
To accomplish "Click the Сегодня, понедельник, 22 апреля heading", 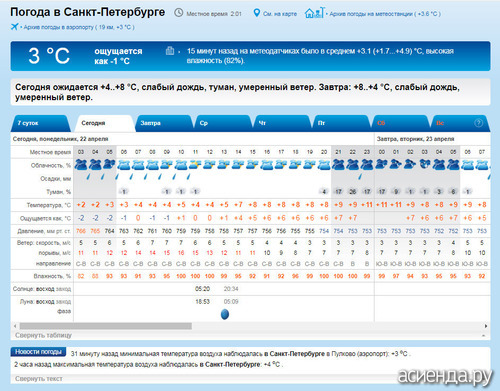I will 60,139.
